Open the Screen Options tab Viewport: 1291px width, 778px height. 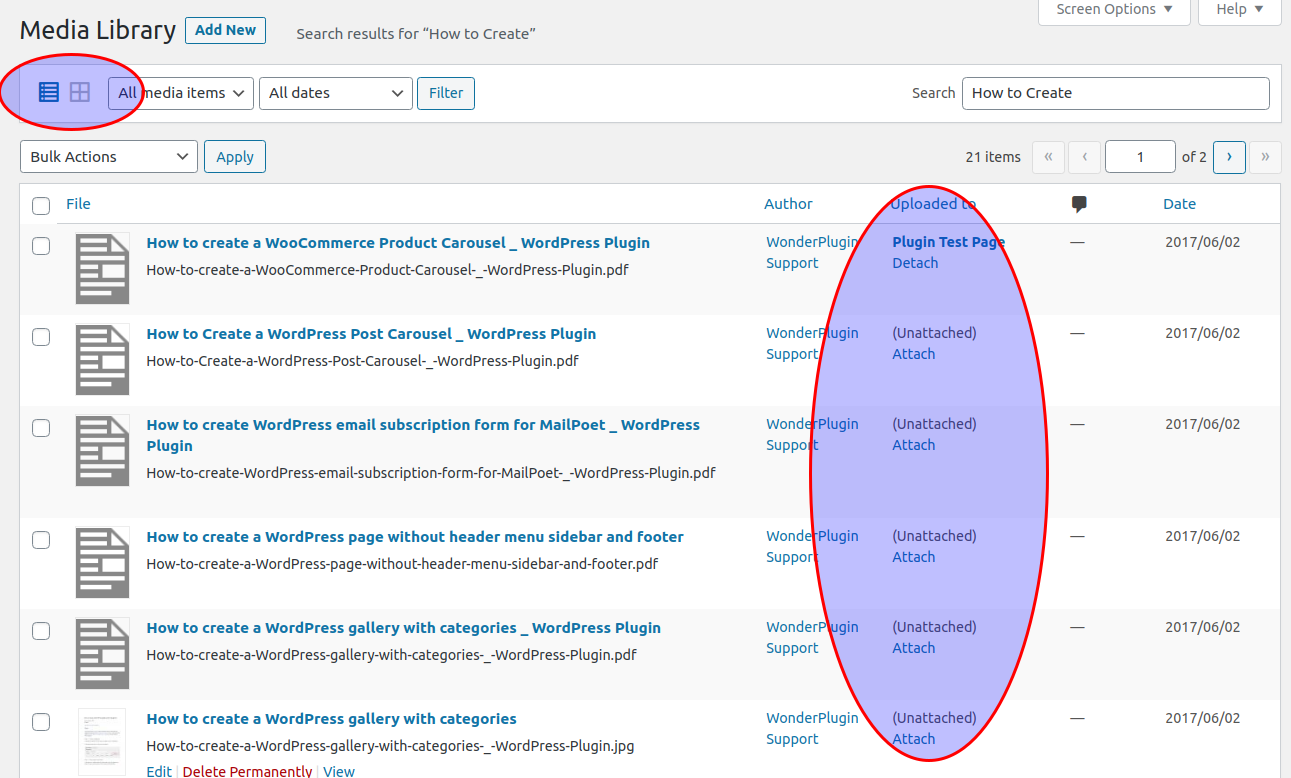[x=1114, y=10]
